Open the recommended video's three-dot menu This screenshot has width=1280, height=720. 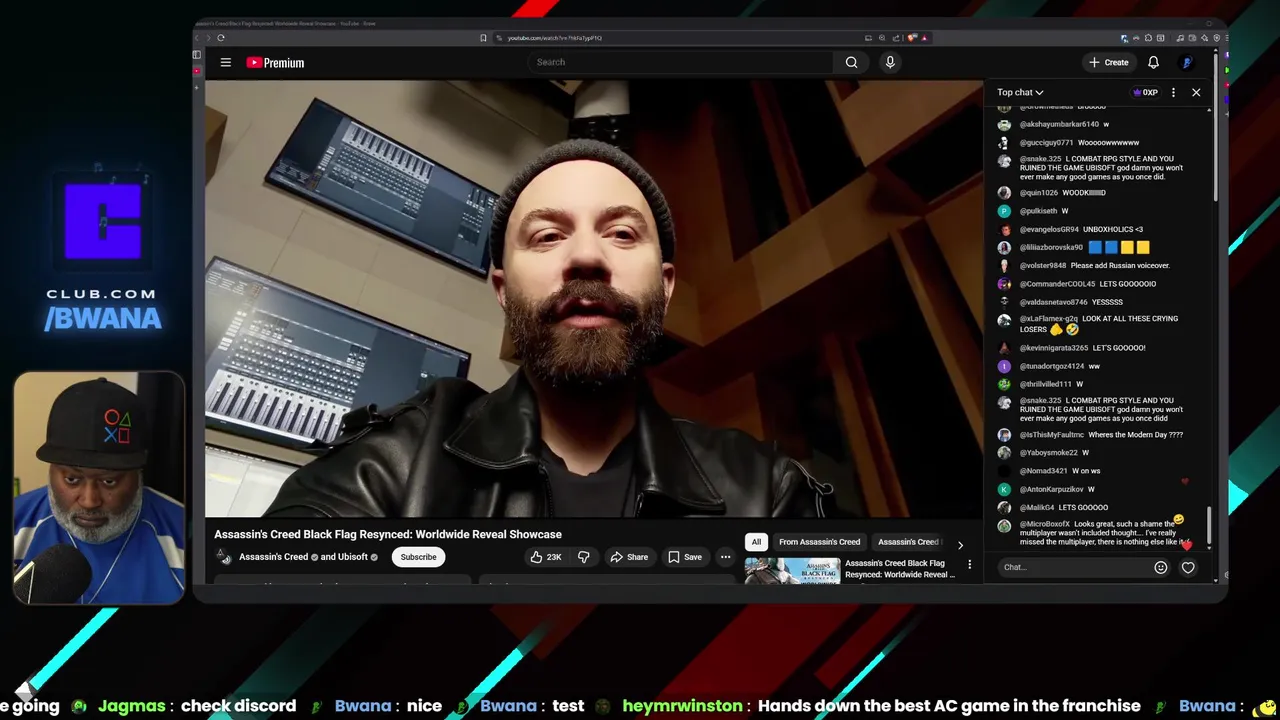tap(969, 565)
